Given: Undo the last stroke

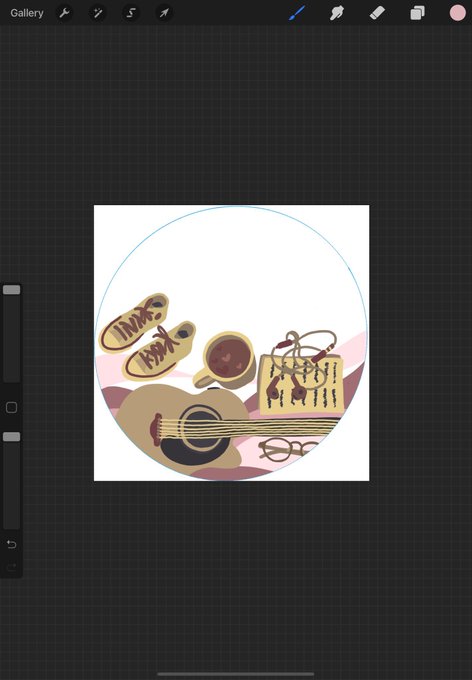Looking at the screenshot, I should coord(12,544).
